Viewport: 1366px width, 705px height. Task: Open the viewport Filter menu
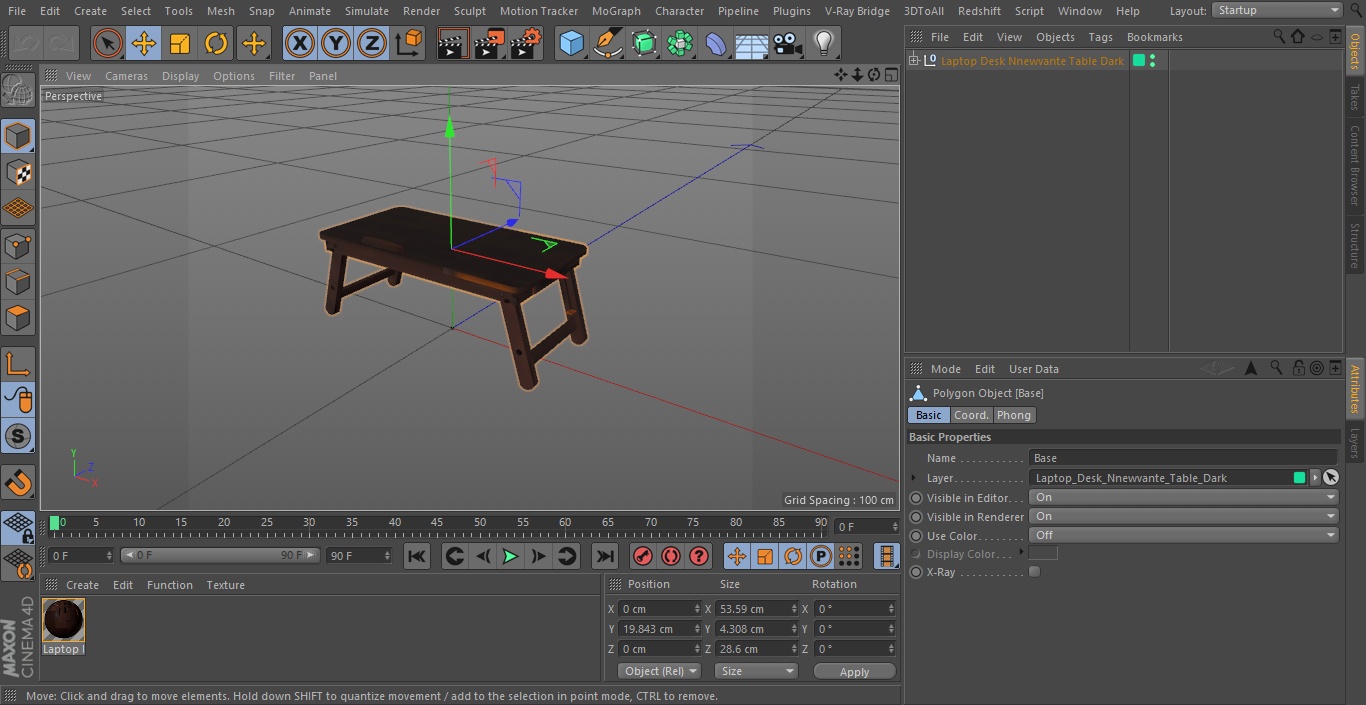point(282,76)
